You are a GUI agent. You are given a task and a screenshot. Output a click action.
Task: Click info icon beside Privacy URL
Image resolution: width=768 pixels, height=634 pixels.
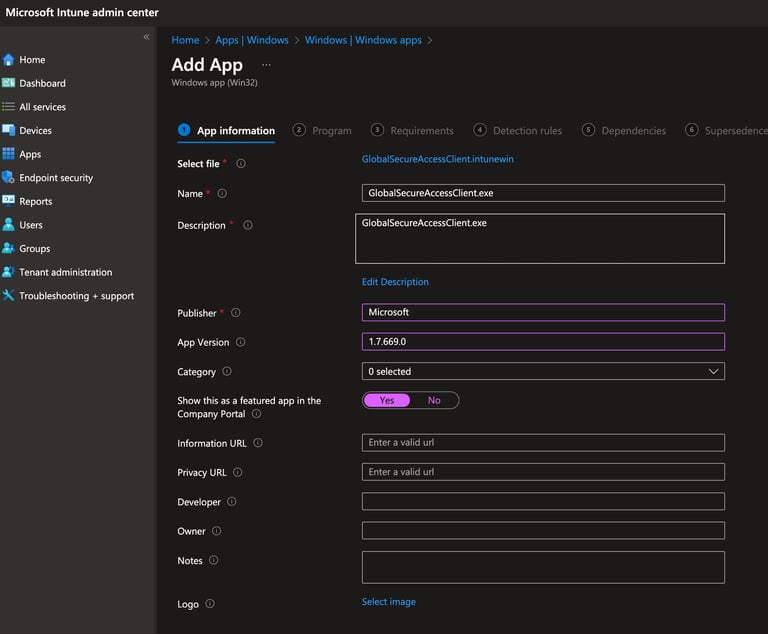[x=238, y=472]
